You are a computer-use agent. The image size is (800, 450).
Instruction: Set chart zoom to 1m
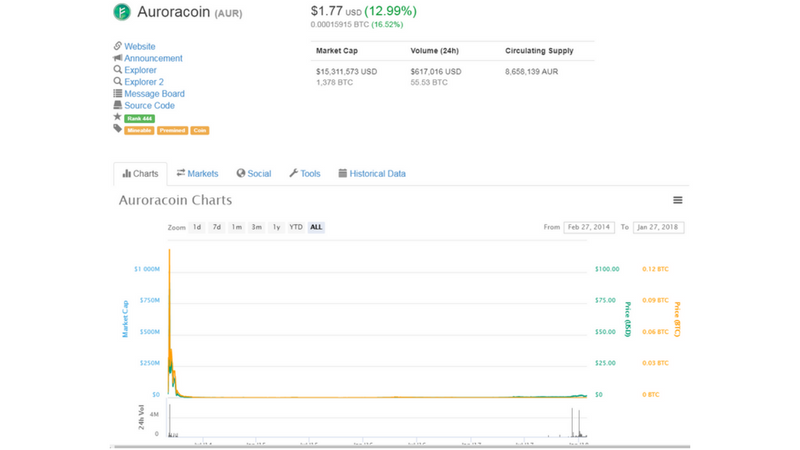(237, 228)
